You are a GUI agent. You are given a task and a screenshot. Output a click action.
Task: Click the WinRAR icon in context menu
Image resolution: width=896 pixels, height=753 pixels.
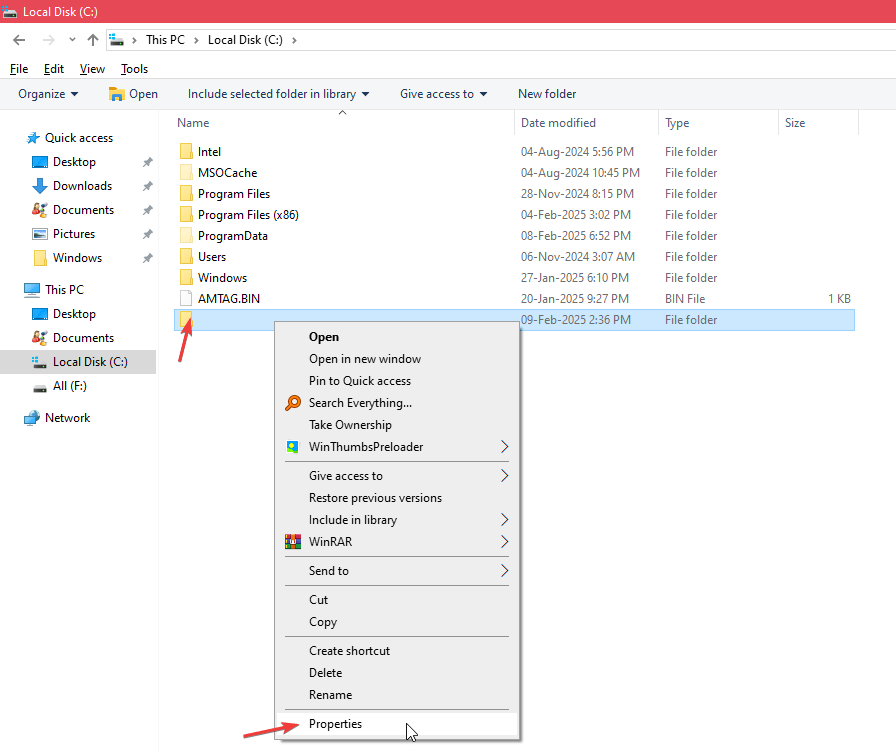(x=293, y=542)
